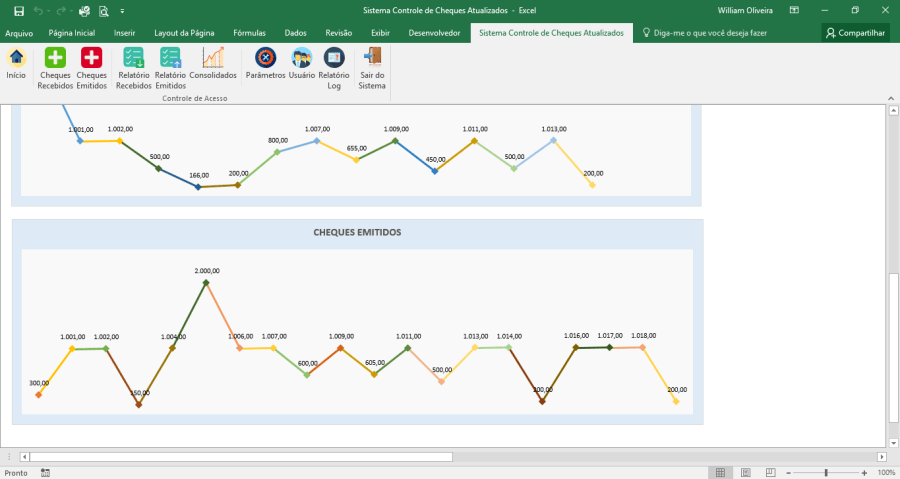Select Sistema Controle de Cheques Atualizados tab

(x=552, y=33)
